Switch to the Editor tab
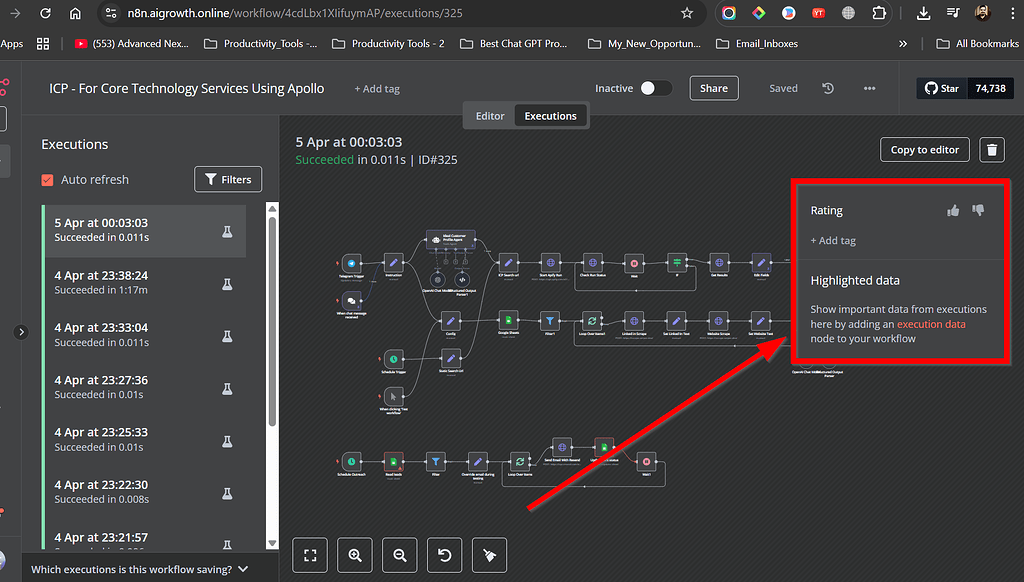This screenshot has height=582, width=1024. click(x=490, y=116)
